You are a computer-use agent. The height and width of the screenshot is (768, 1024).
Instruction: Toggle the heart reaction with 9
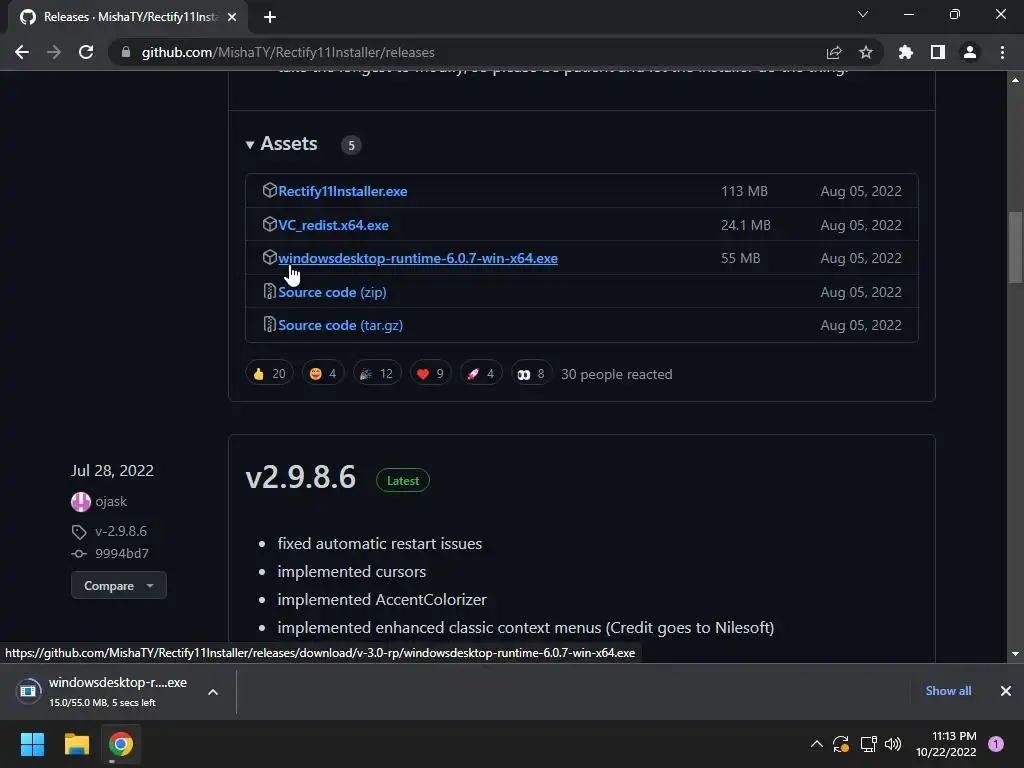point(430,374)
